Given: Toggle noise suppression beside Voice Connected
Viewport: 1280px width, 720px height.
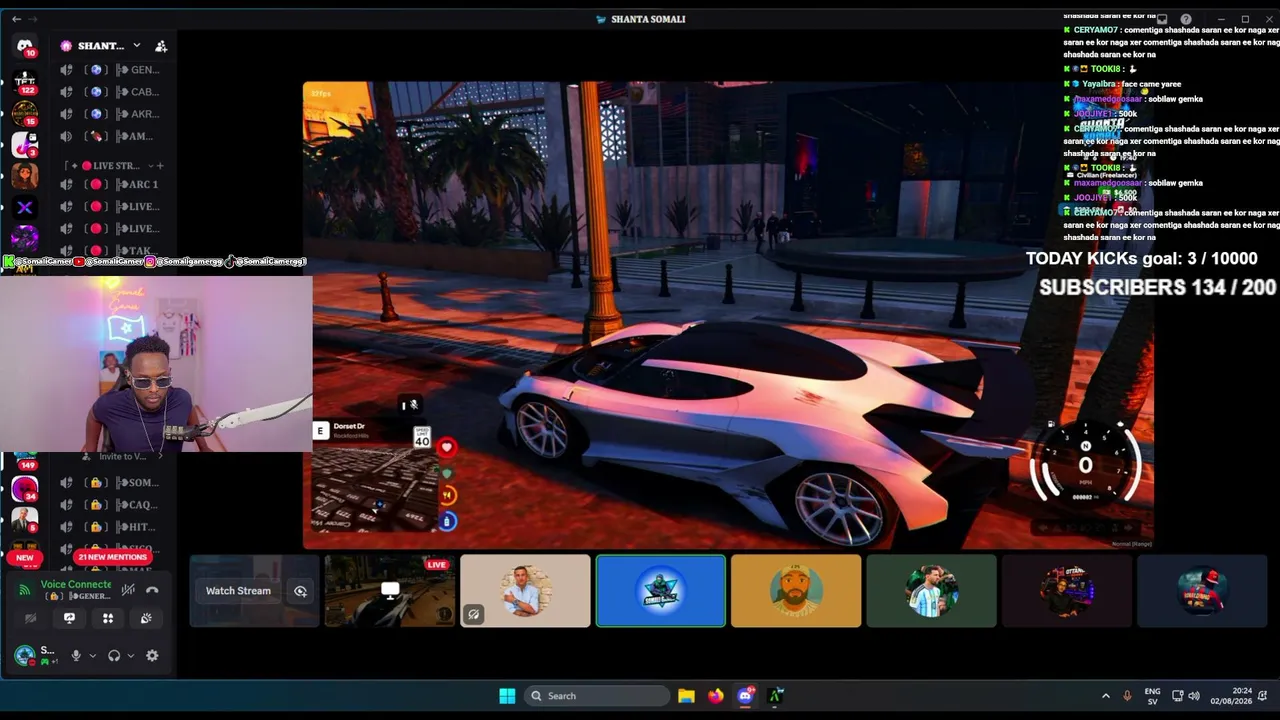Looking at the screenshot, I should pos(128,590).
